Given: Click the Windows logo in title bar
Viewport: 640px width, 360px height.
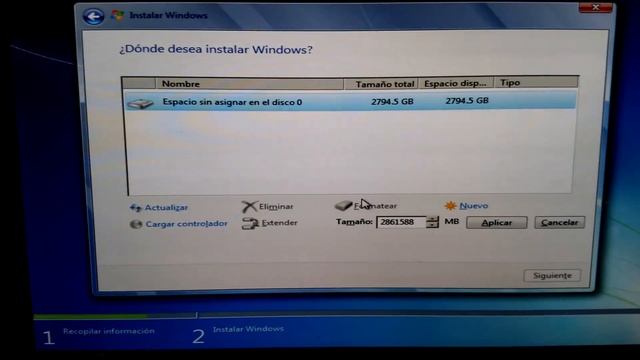Looking at the screenshot, I should [x=118, y=16].
